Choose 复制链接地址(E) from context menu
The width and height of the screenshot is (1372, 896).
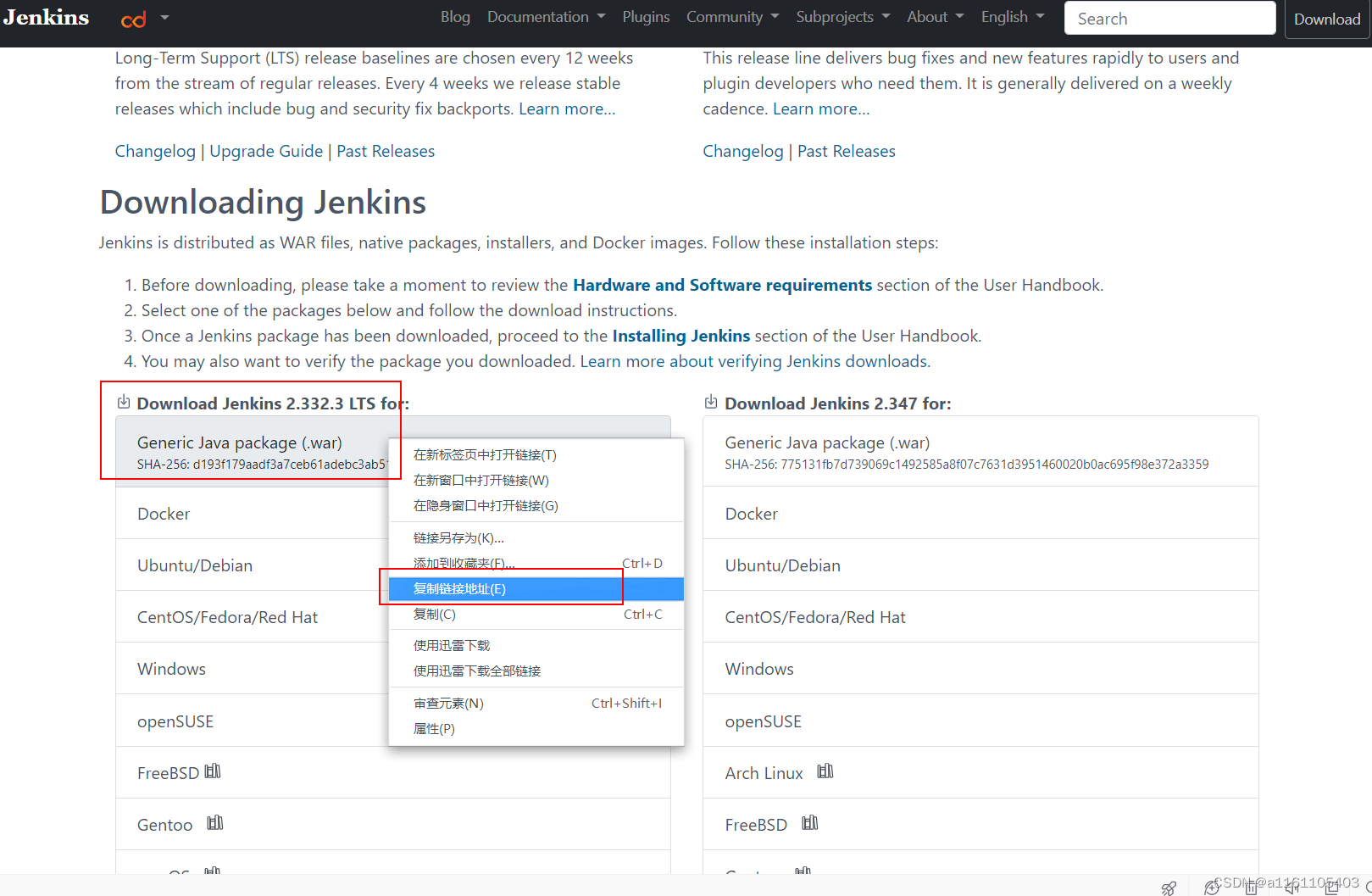[536, 588]
